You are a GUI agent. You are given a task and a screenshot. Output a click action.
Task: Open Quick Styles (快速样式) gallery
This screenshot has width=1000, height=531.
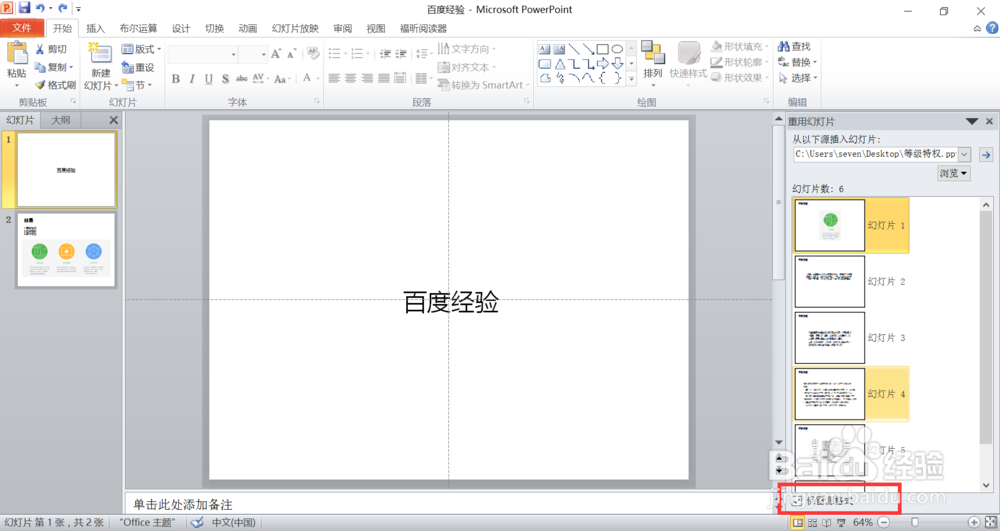click(688, 62)
